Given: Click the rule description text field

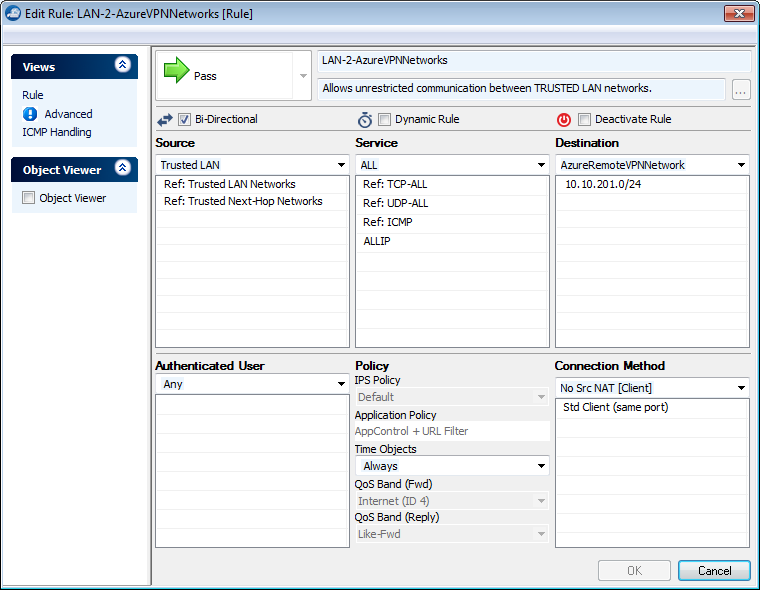Looking at the screenshot, I should (x=522, y=89).
